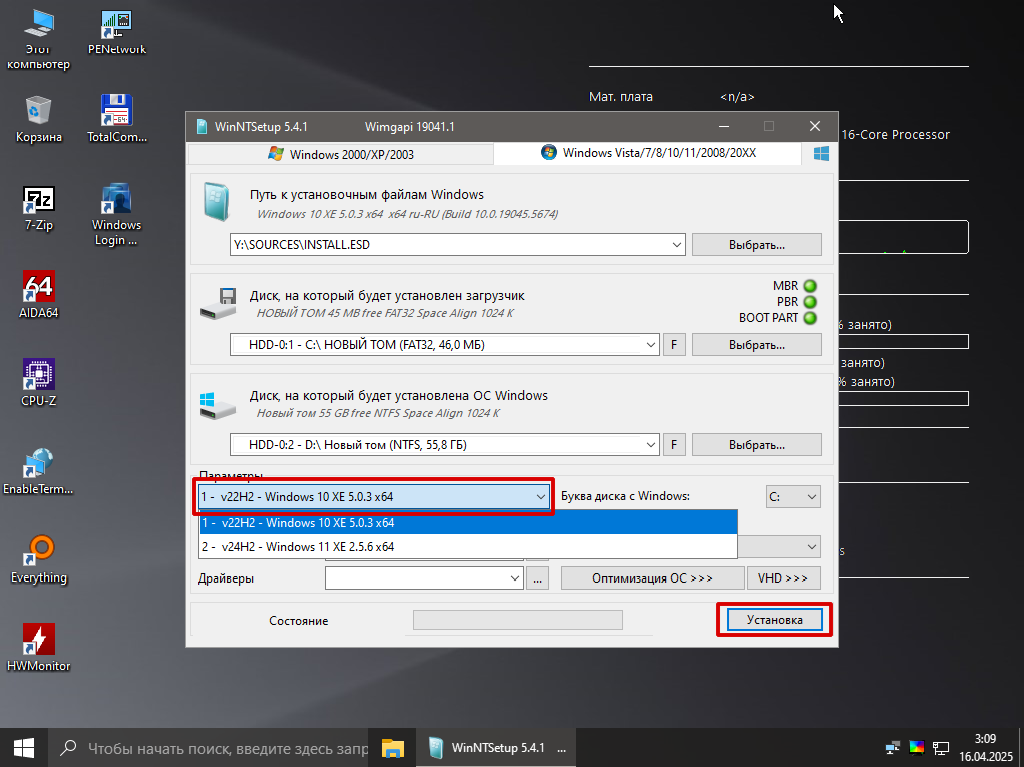Select the CPU-Z desktop shortcut
The height and width of the screenshot is (767, 1024).
[x=39, y=384]
